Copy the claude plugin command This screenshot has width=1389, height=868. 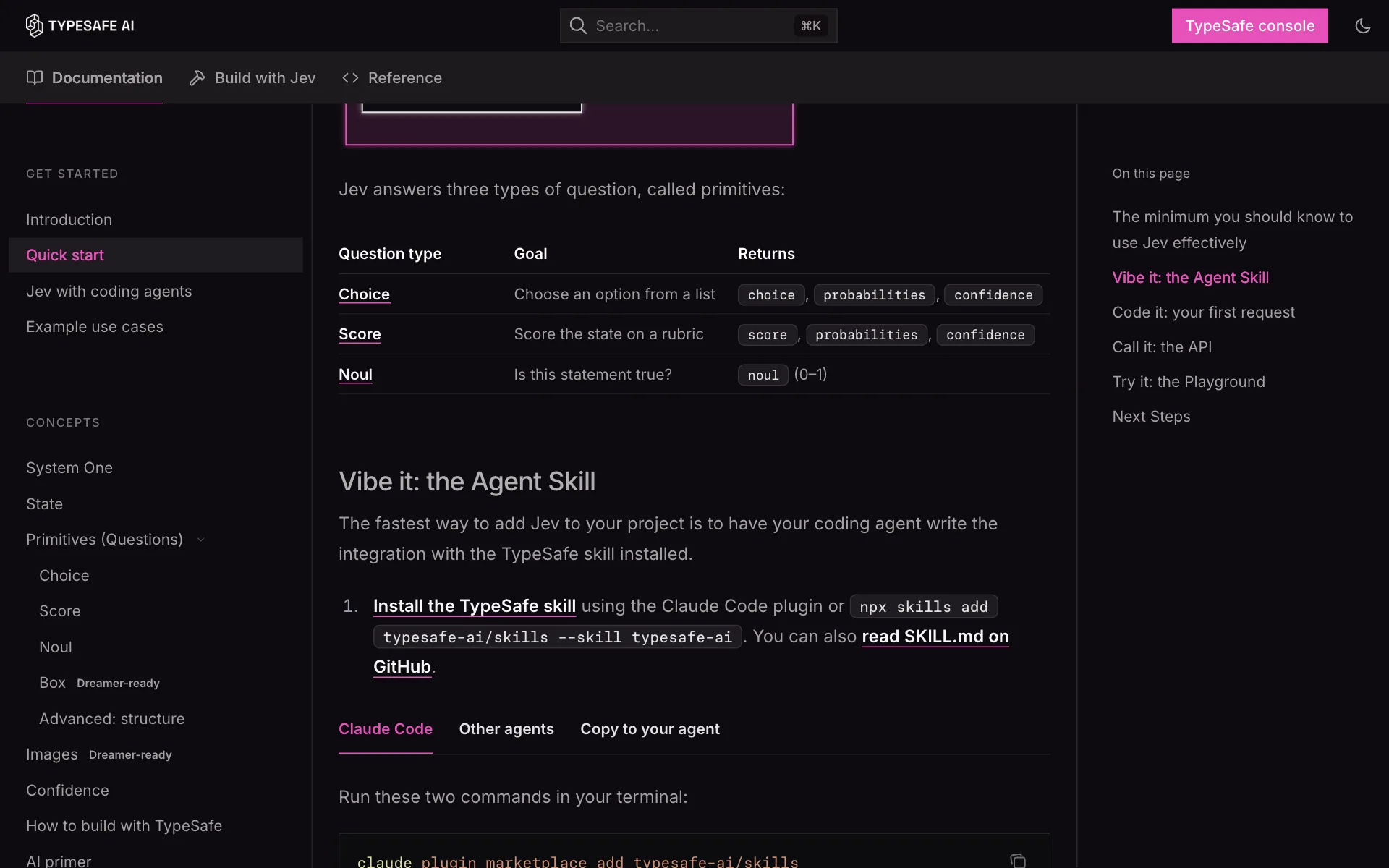(x=1018, y=860)
